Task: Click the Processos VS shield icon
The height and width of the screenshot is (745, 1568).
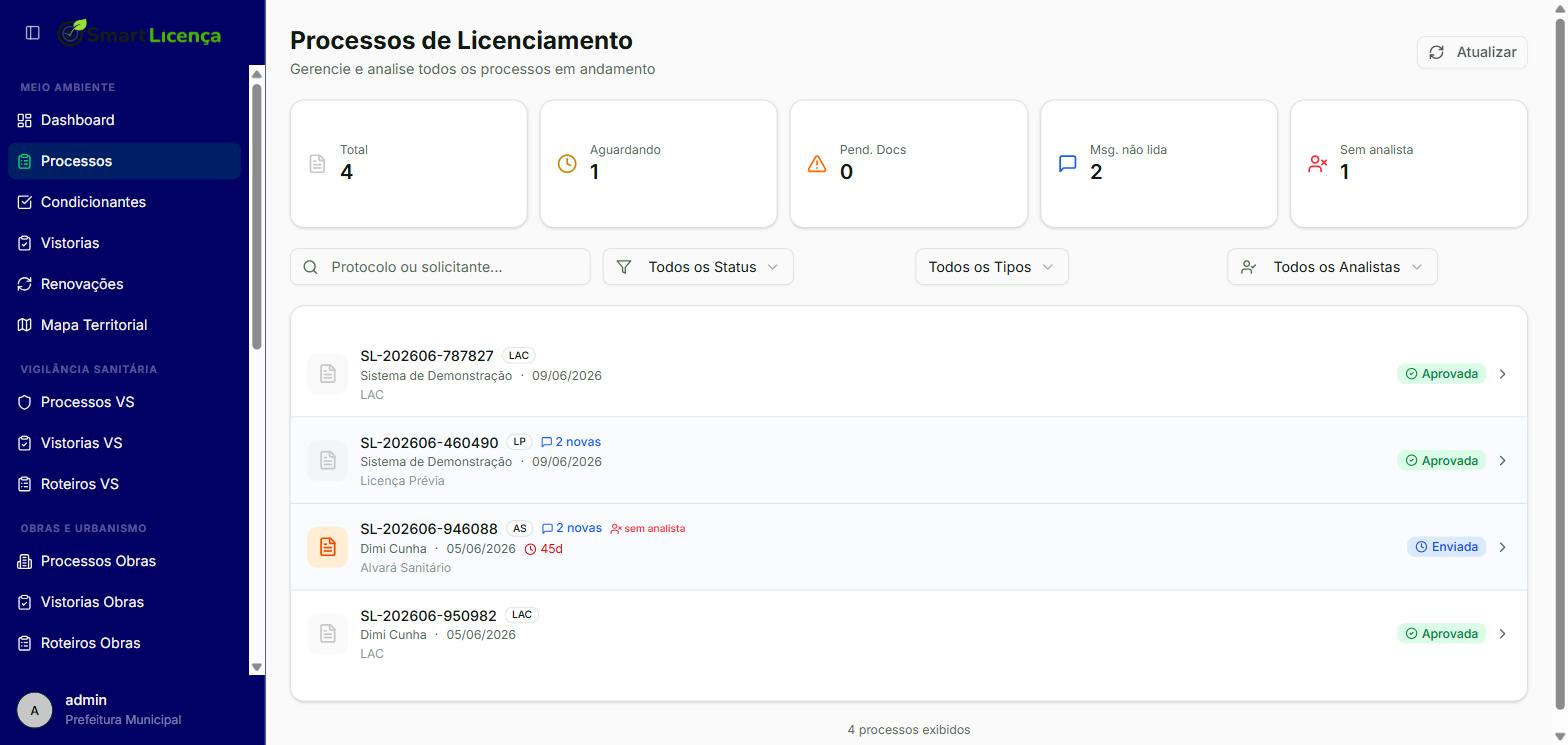Action: pyautogui.click(x=25, y=402)
